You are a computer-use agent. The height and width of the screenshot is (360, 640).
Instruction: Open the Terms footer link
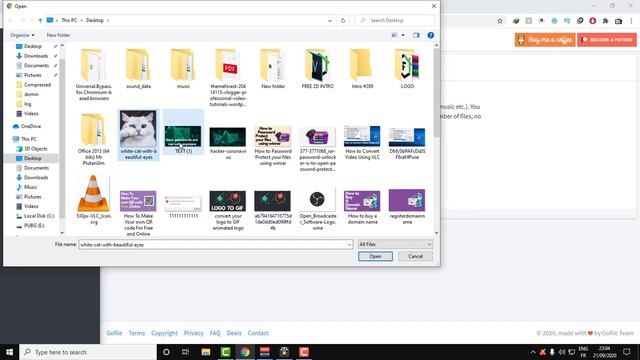pos(136,333)
